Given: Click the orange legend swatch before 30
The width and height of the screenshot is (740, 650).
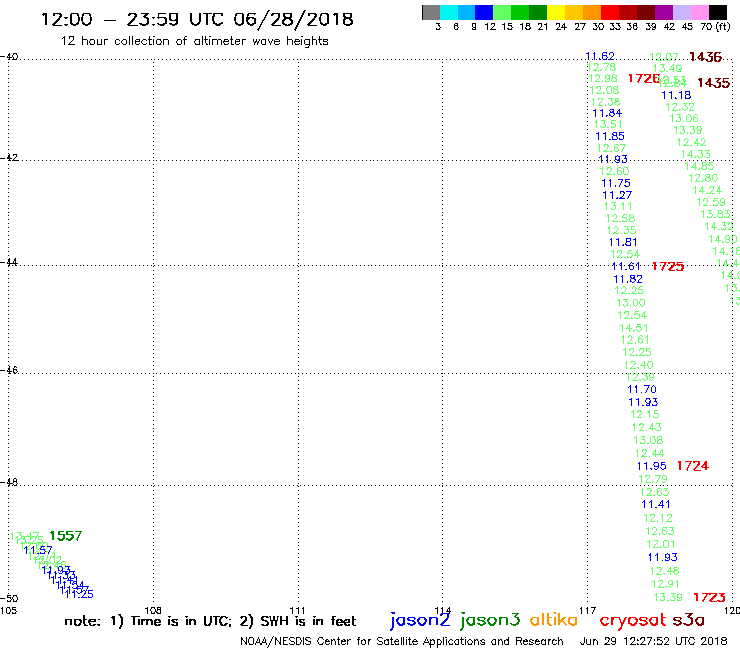Looking at the screenshot, I should point(592,12).
